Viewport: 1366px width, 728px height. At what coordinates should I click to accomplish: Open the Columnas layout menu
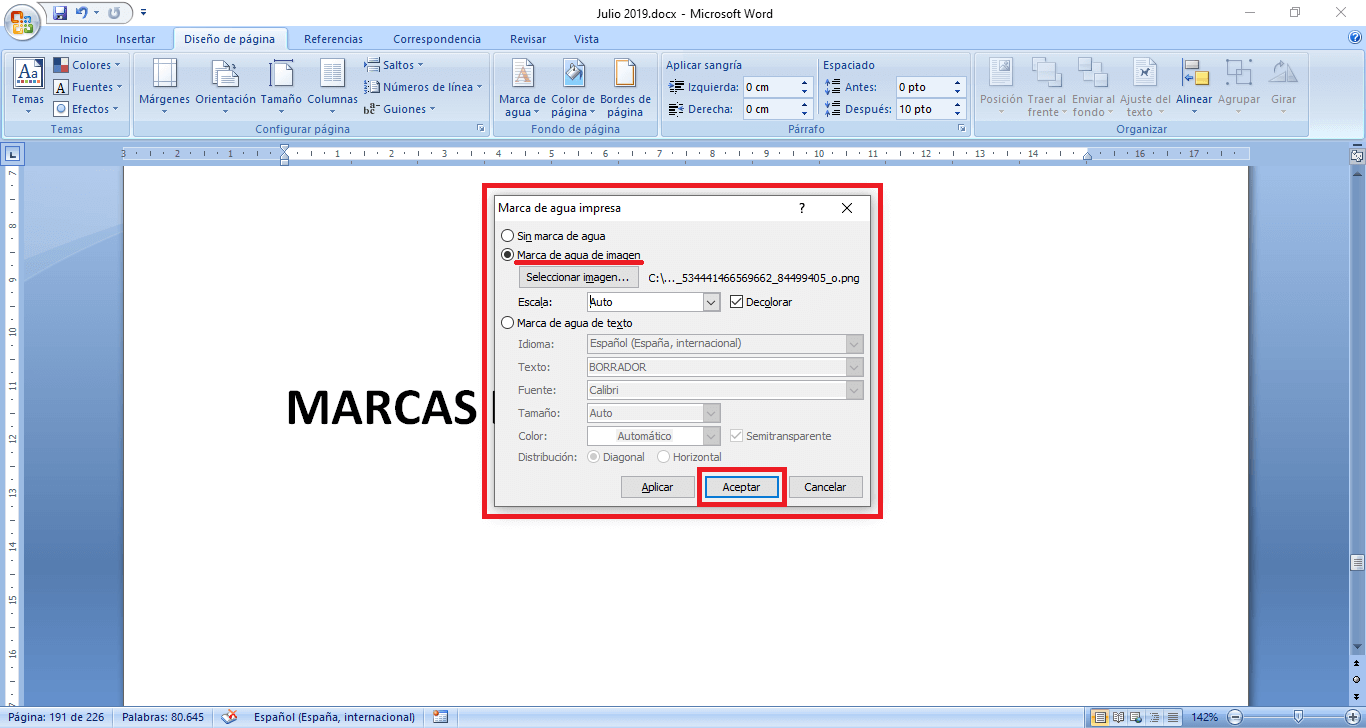coord(332,87)
